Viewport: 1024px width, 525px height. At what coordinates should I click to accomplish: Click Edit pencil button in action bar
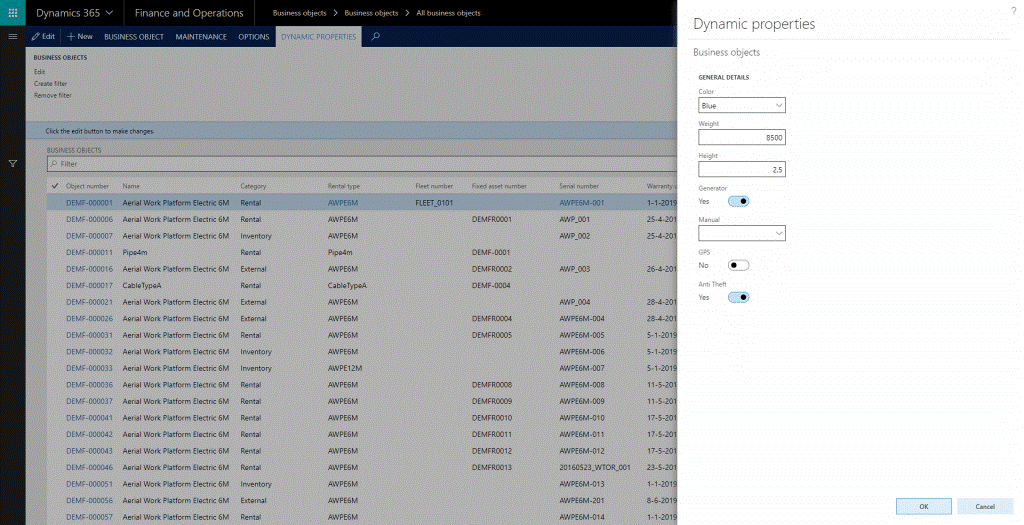tap(44, 37)
